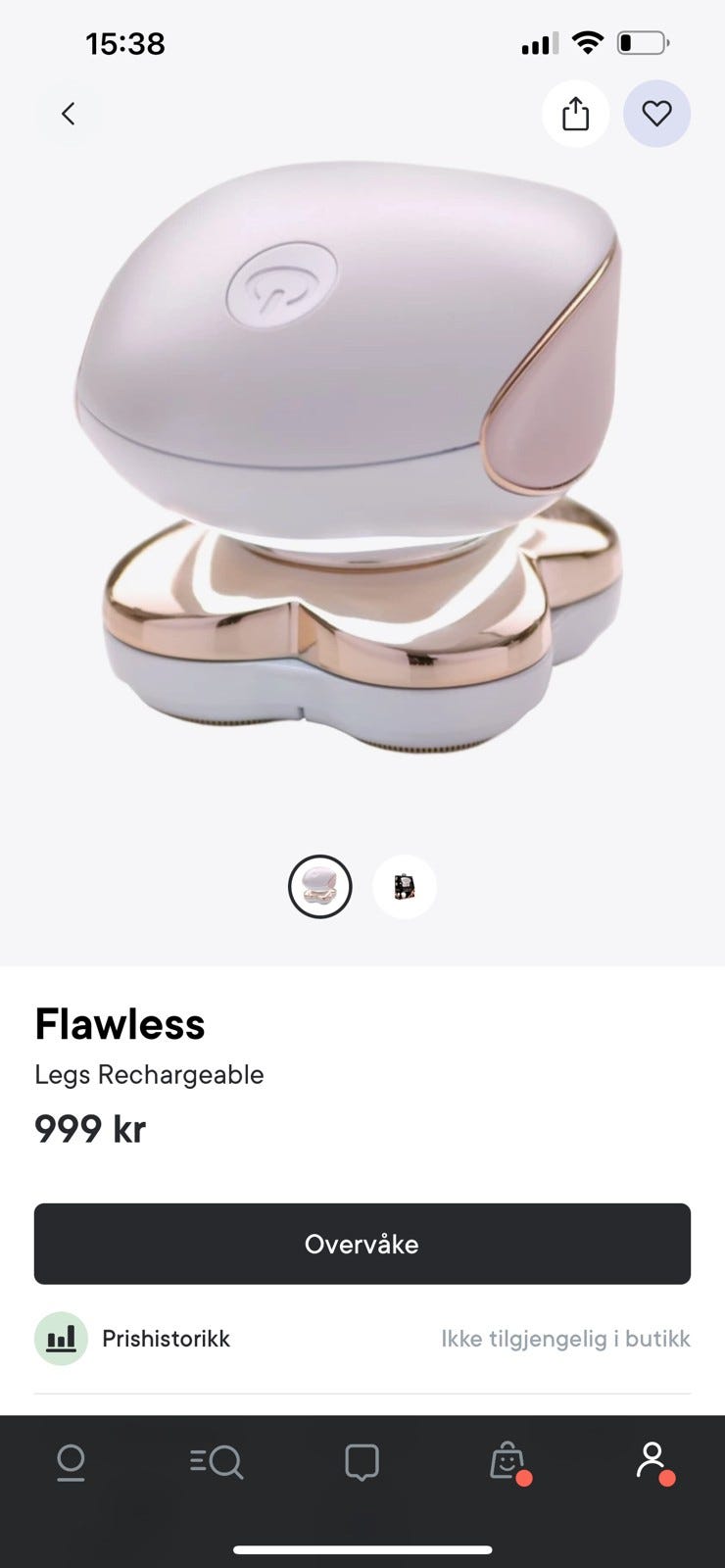
Task: Tap the battery indicator in status bar
Action: 643,43
